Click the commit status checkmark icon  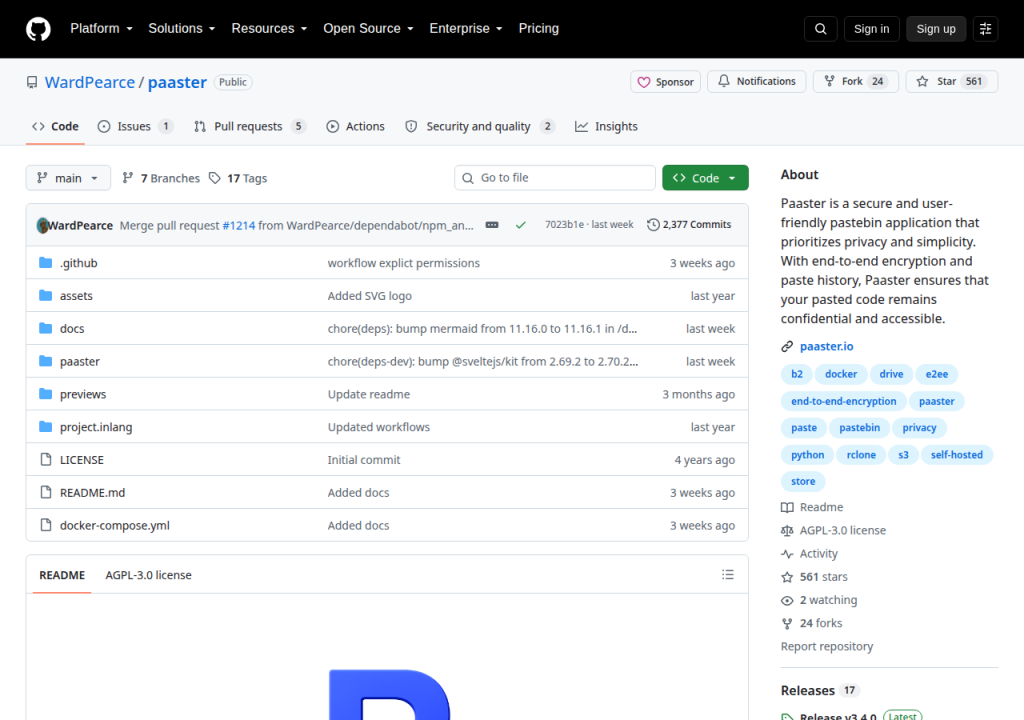click(x=520, y=225)
